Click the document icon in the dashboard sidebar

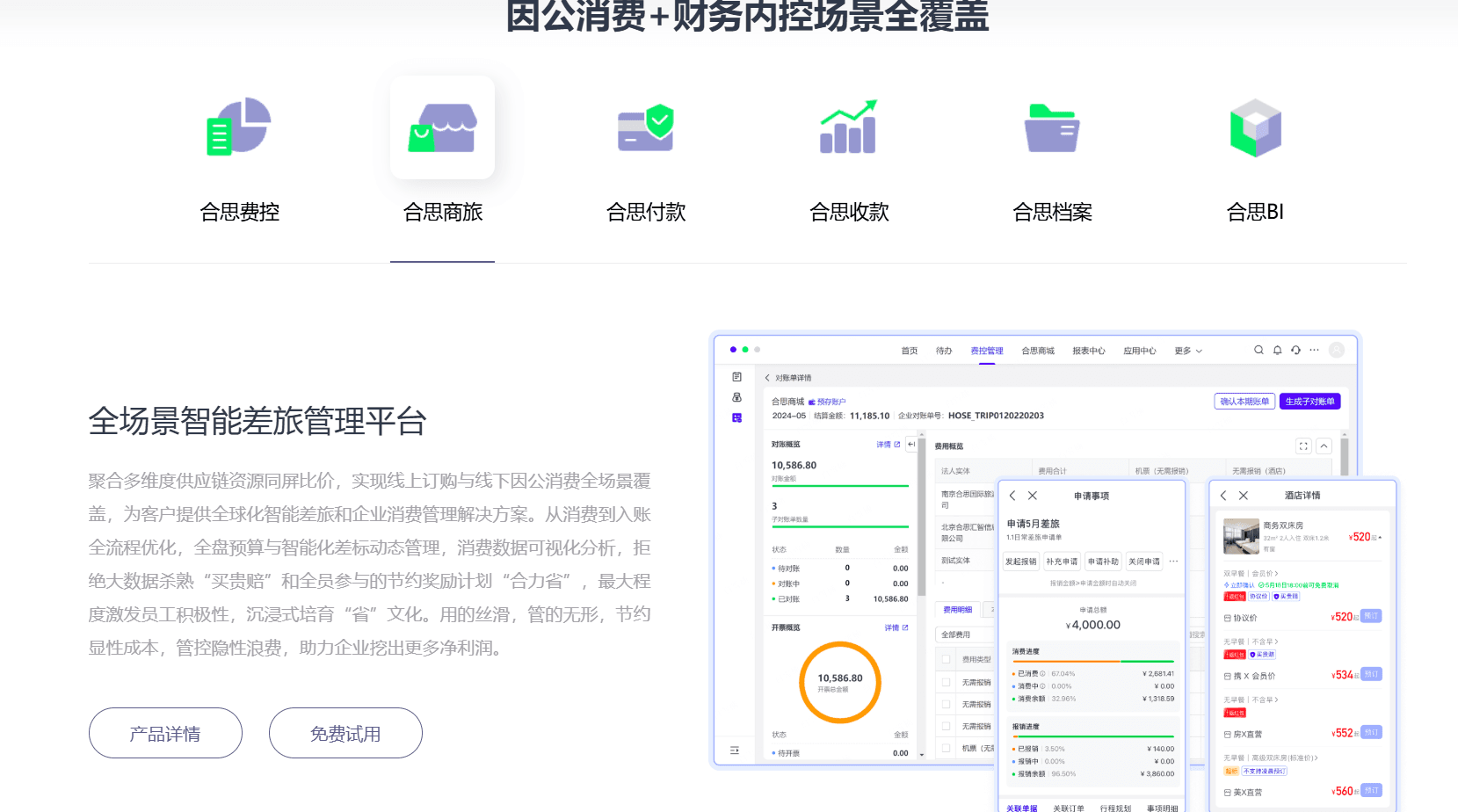point(736,377)
